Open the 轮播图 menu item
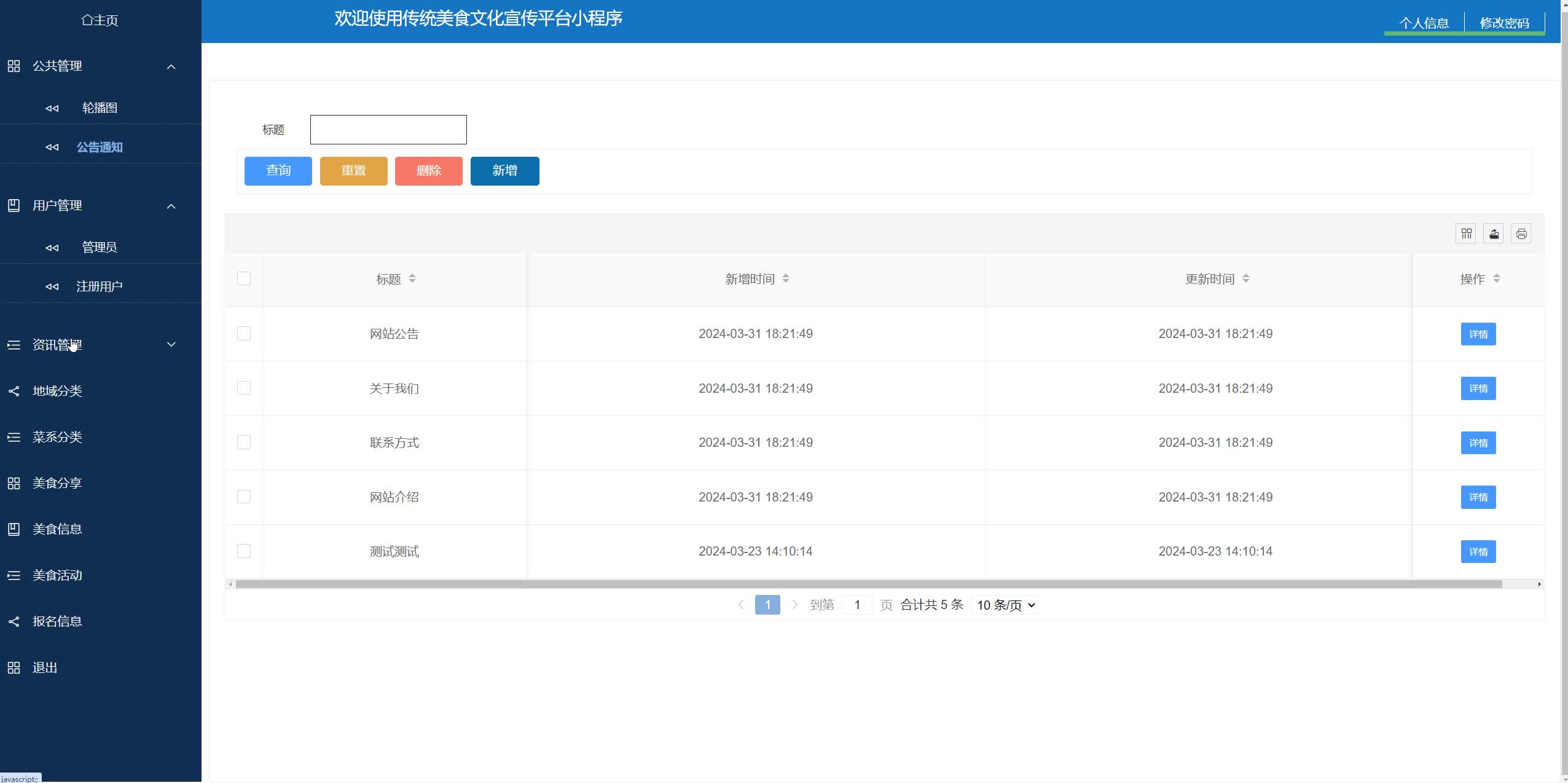Image resolution: width=1568 pixels, height=783 pixels. [100, 108]
